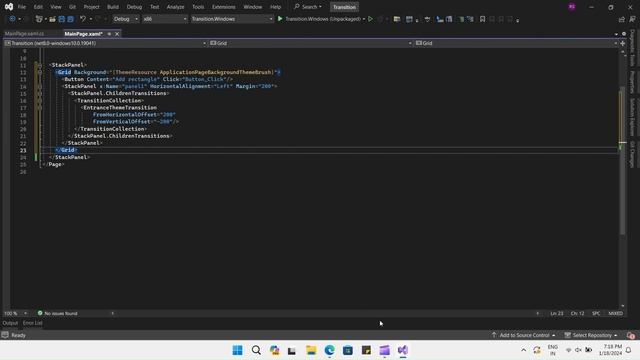Viewport: 640px width, 360px height.
Task: Click Add to Source Control
Action: pos(524,335)
